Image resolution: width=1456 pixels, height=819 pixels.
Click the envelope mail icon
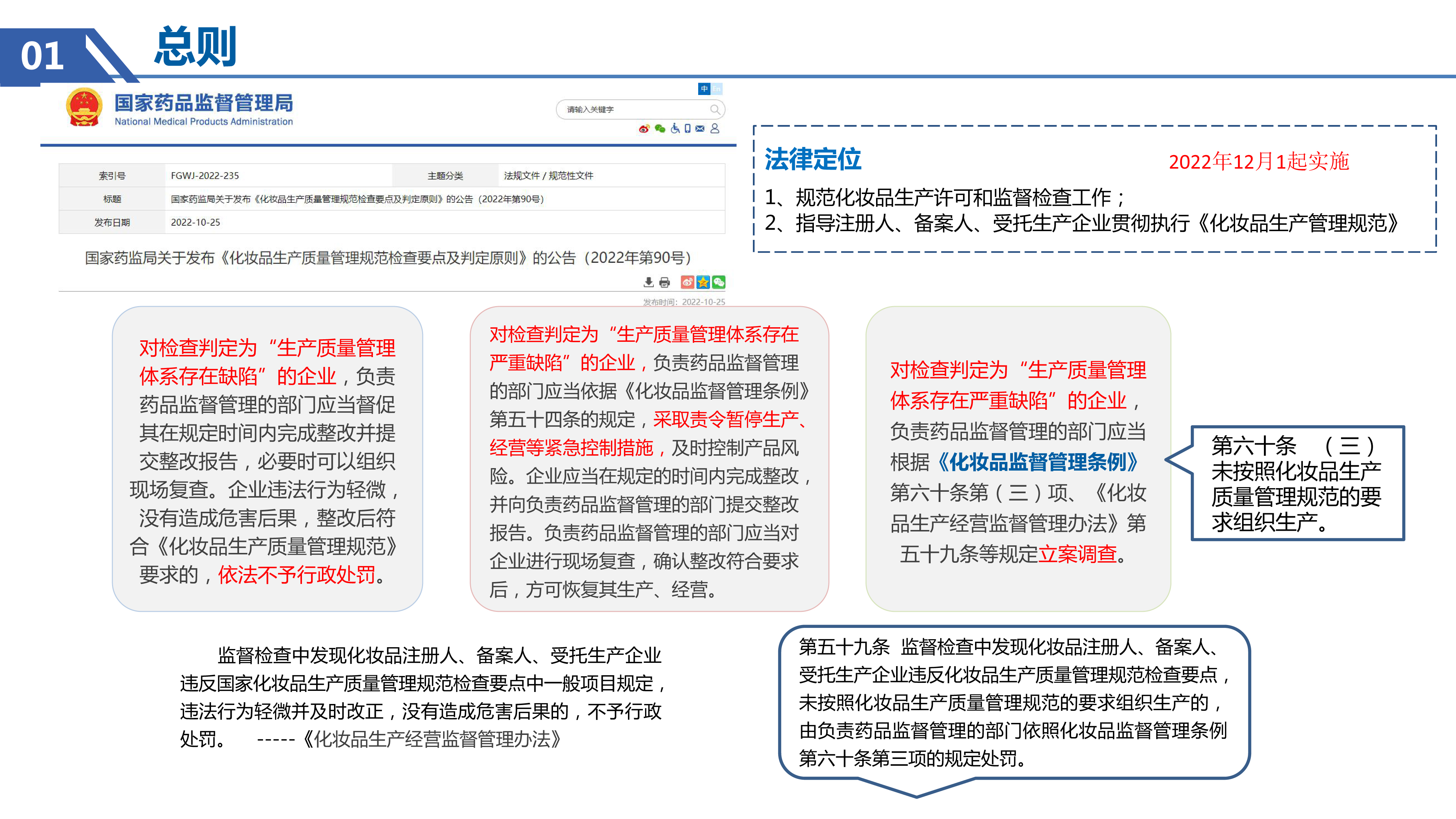(x=700, y=129)
